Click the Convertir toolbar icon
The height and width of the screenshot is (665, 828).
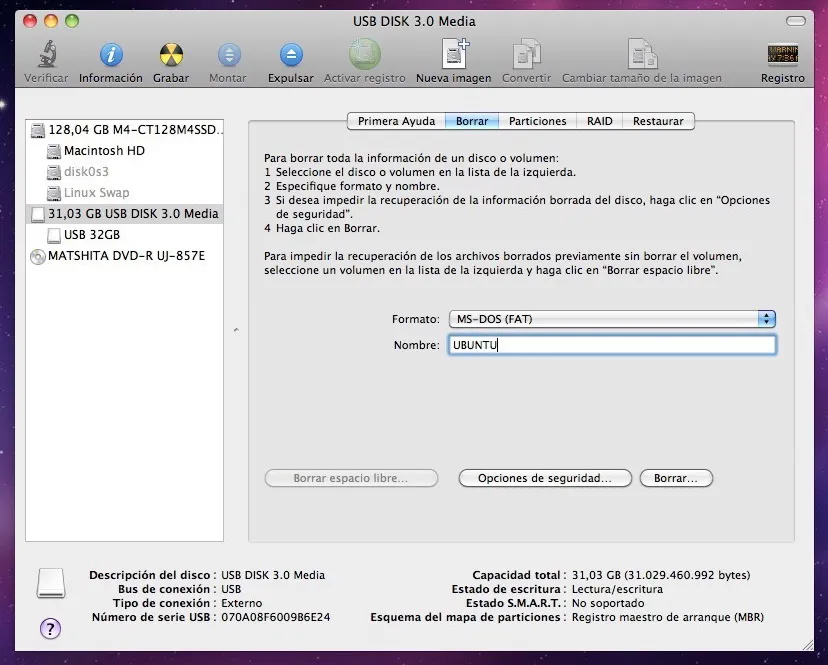click(x=526, y=54)
